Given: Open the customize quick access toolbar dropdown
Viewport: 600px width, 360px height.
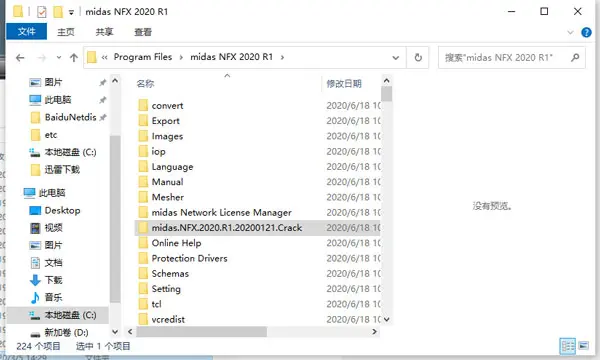Looking at the screenshot, I should [x=71, y=12].
